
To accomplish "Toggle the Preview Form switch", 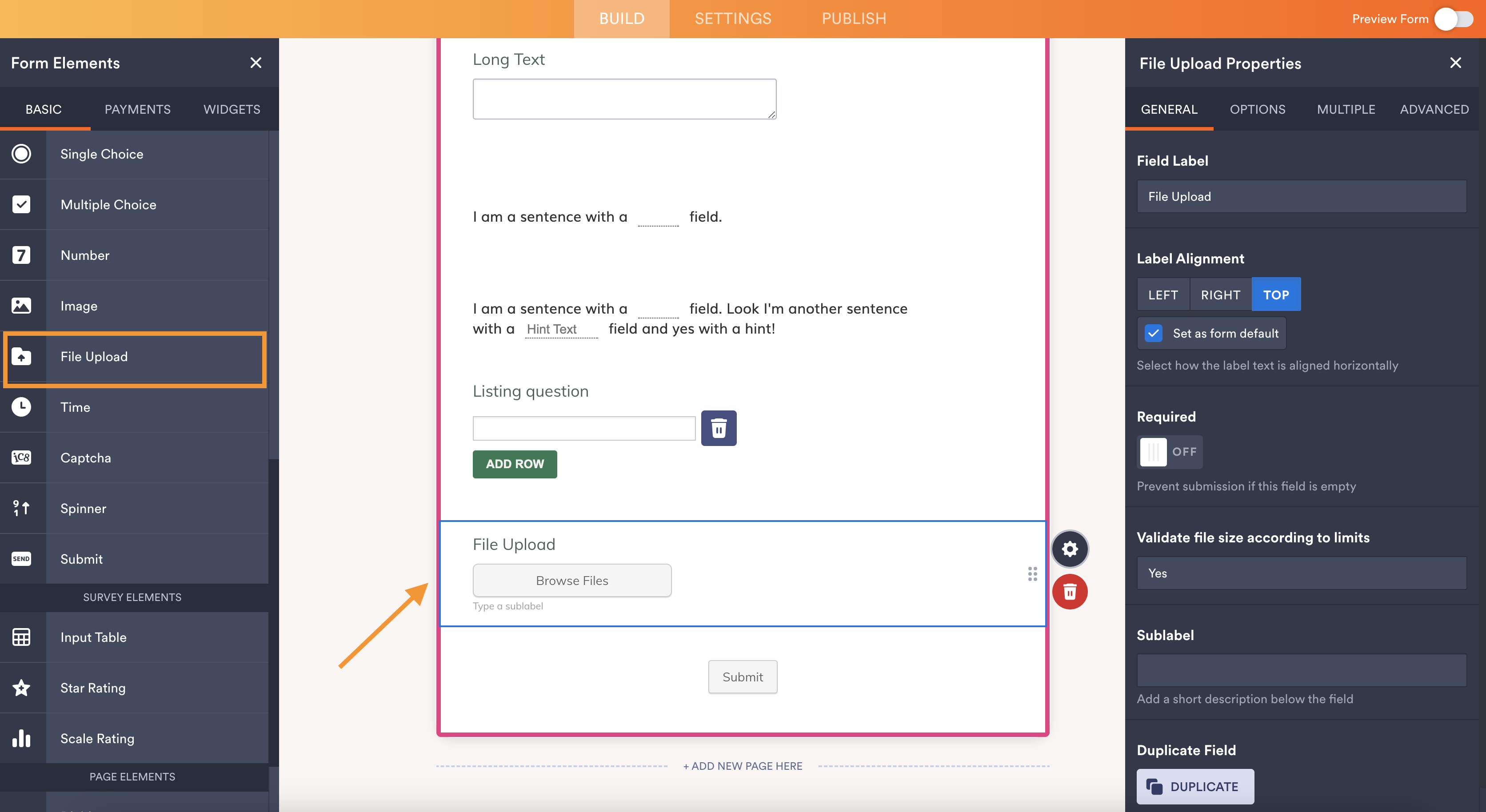I will [x=1454, y=19].
